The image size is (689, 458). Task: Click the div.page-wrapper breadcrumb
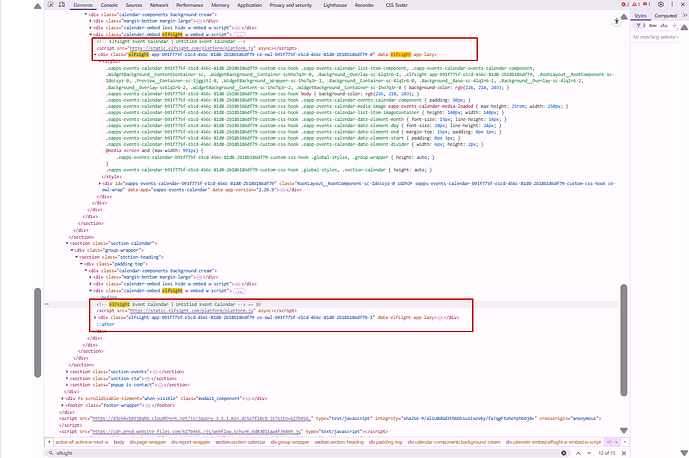click(x=148, y=442)
